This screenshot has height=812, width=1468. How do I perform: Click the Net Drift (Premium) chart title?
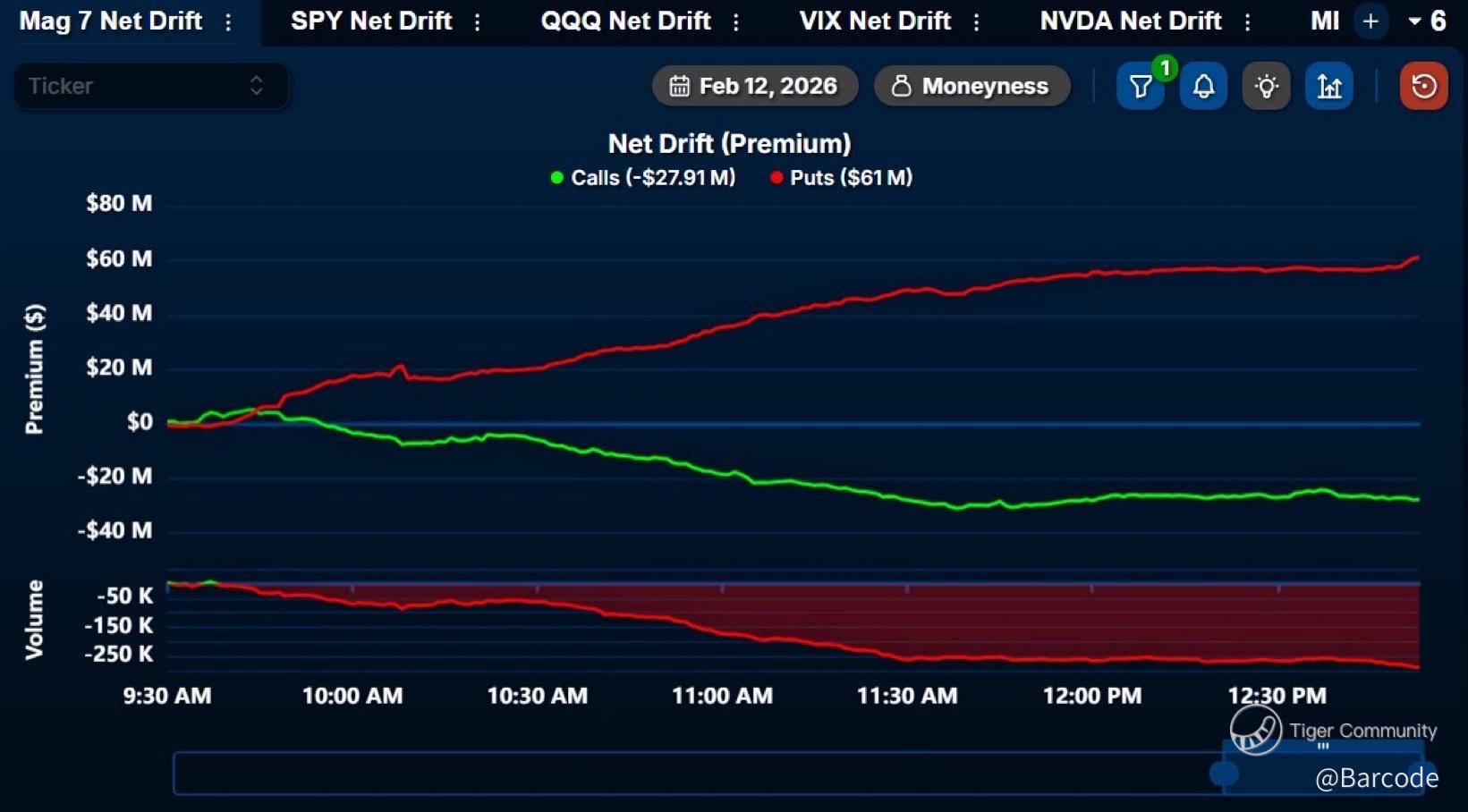[x=730, y=143]
